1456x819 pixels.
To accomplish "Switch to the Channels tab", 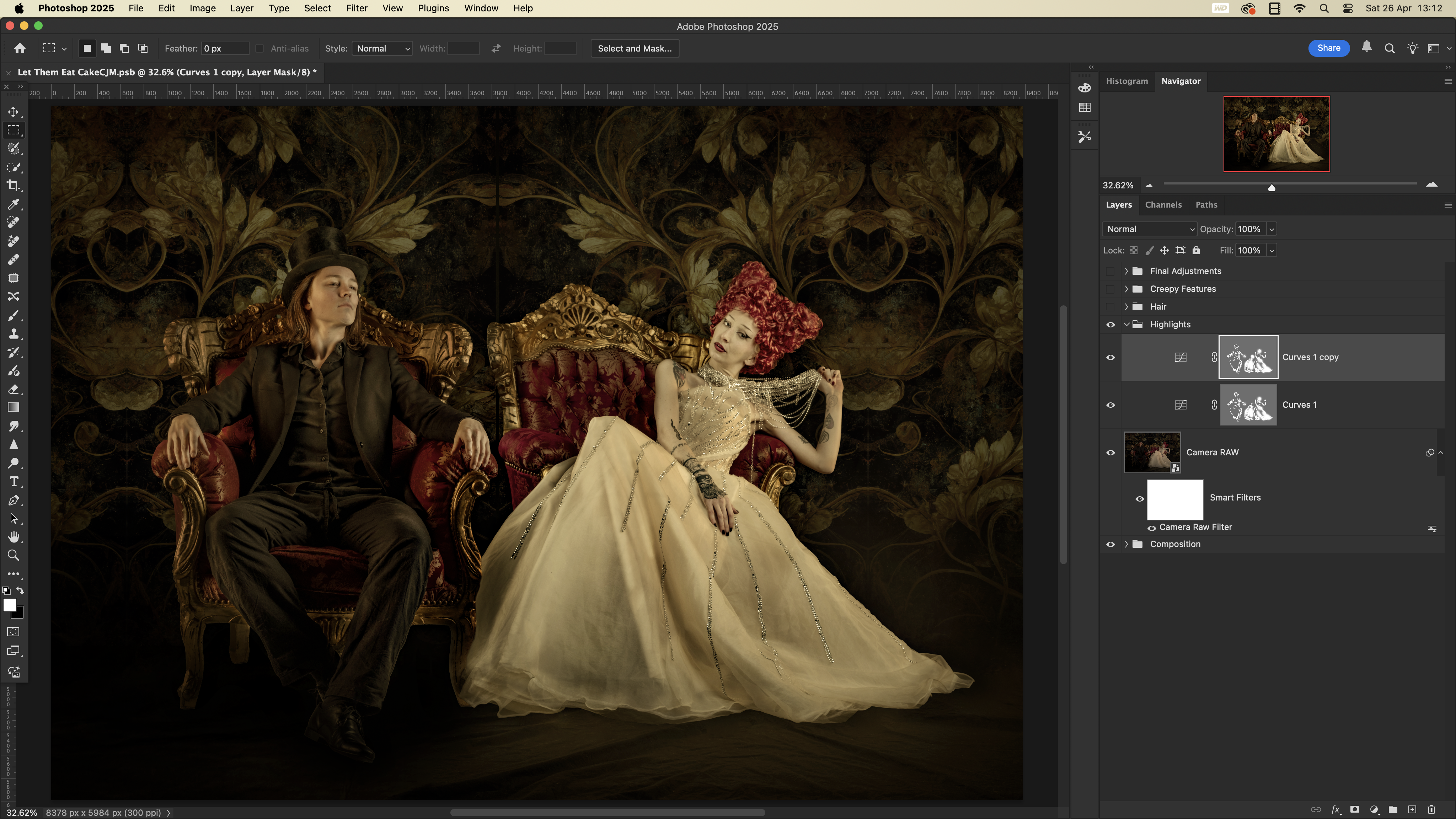I will 1163,205.
